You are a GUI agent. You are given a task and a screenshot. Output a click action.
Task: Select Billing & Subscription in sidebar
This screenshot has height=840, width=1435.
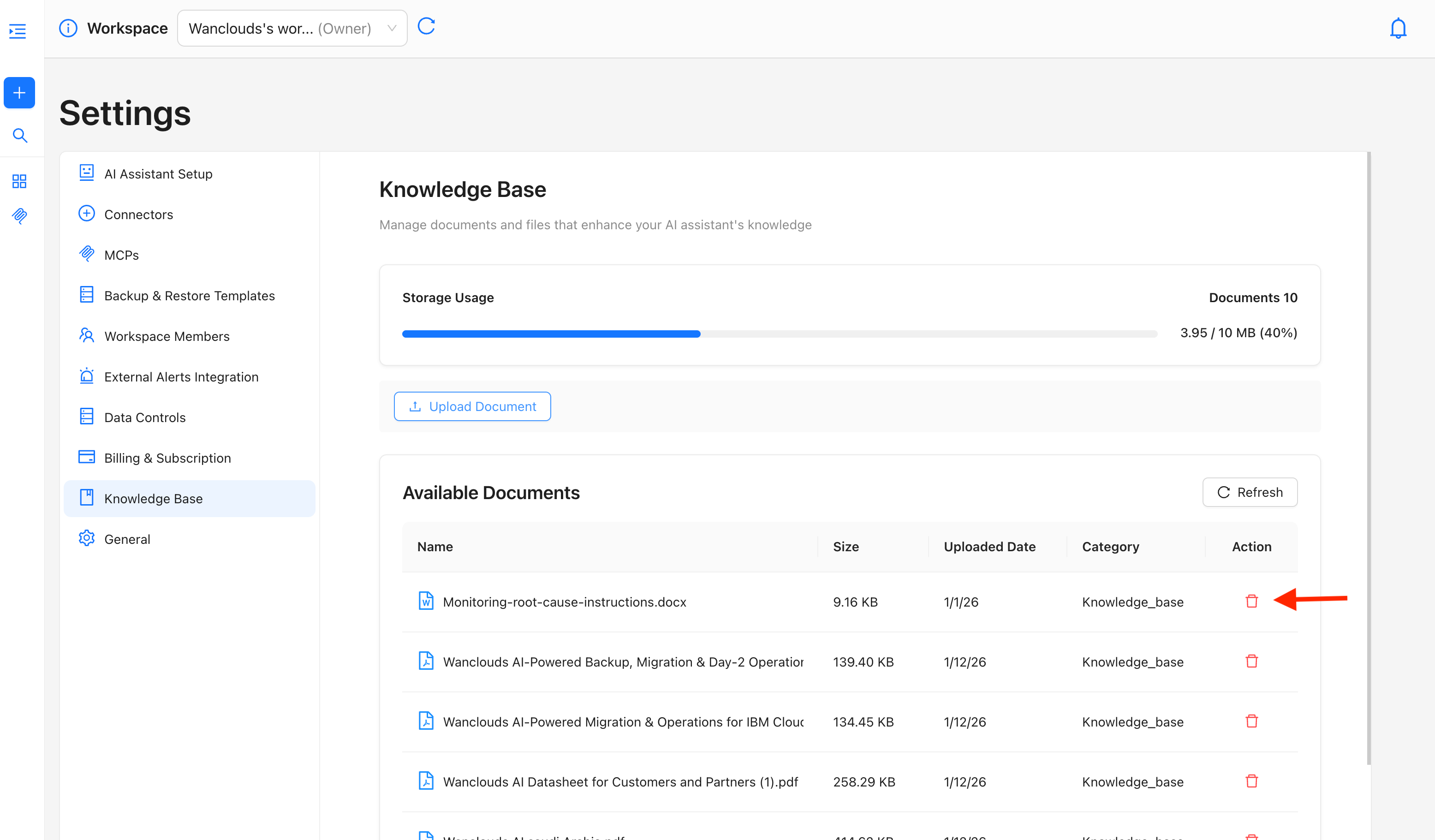pos(167,458)
